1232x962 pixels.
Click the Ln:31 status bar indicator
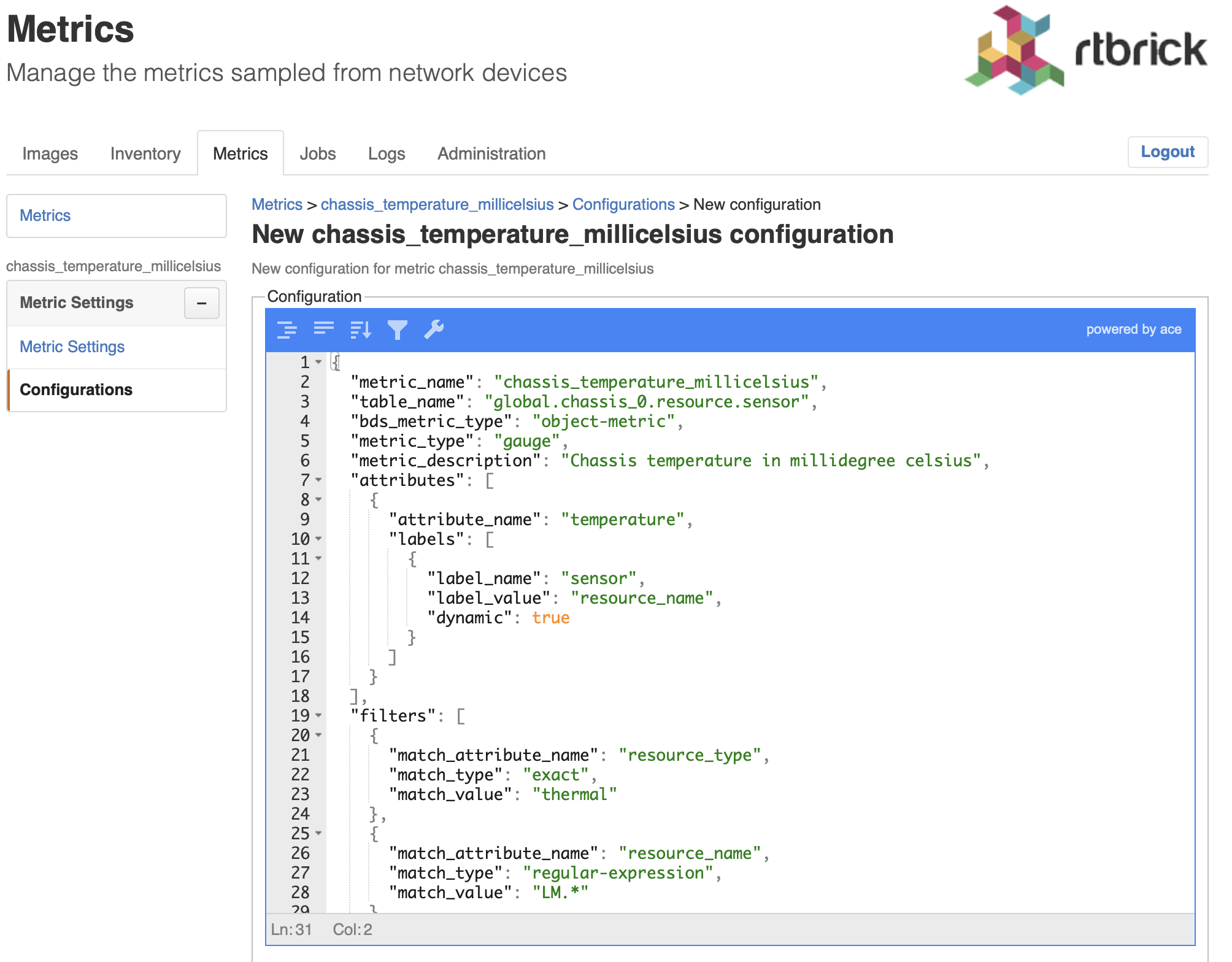point(291,929)
